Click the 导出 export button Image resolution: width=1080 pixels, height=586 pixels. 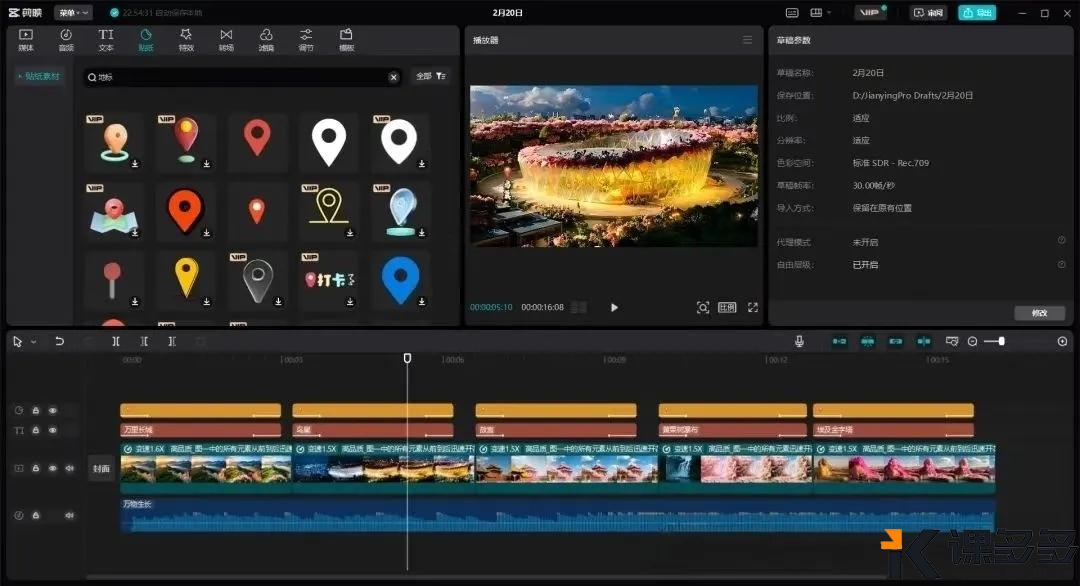(976, 13)
